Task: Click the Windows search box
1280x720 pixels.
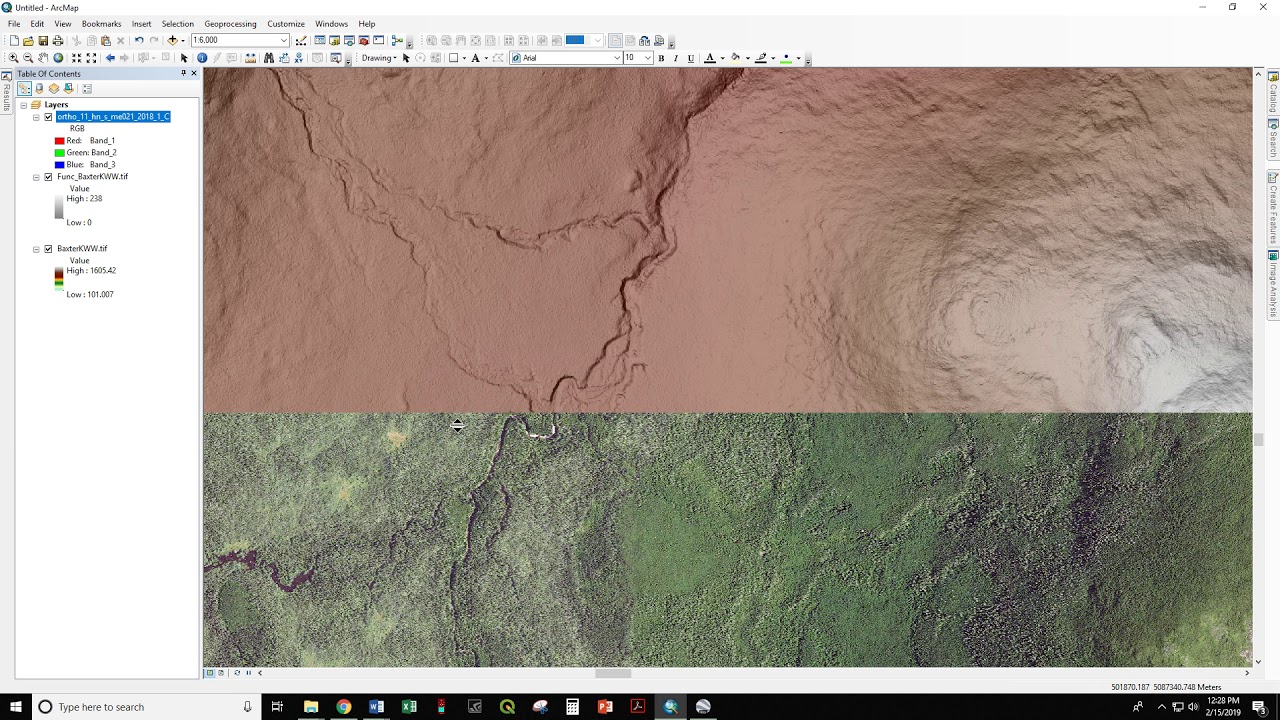Action: (x=145, y=707)
